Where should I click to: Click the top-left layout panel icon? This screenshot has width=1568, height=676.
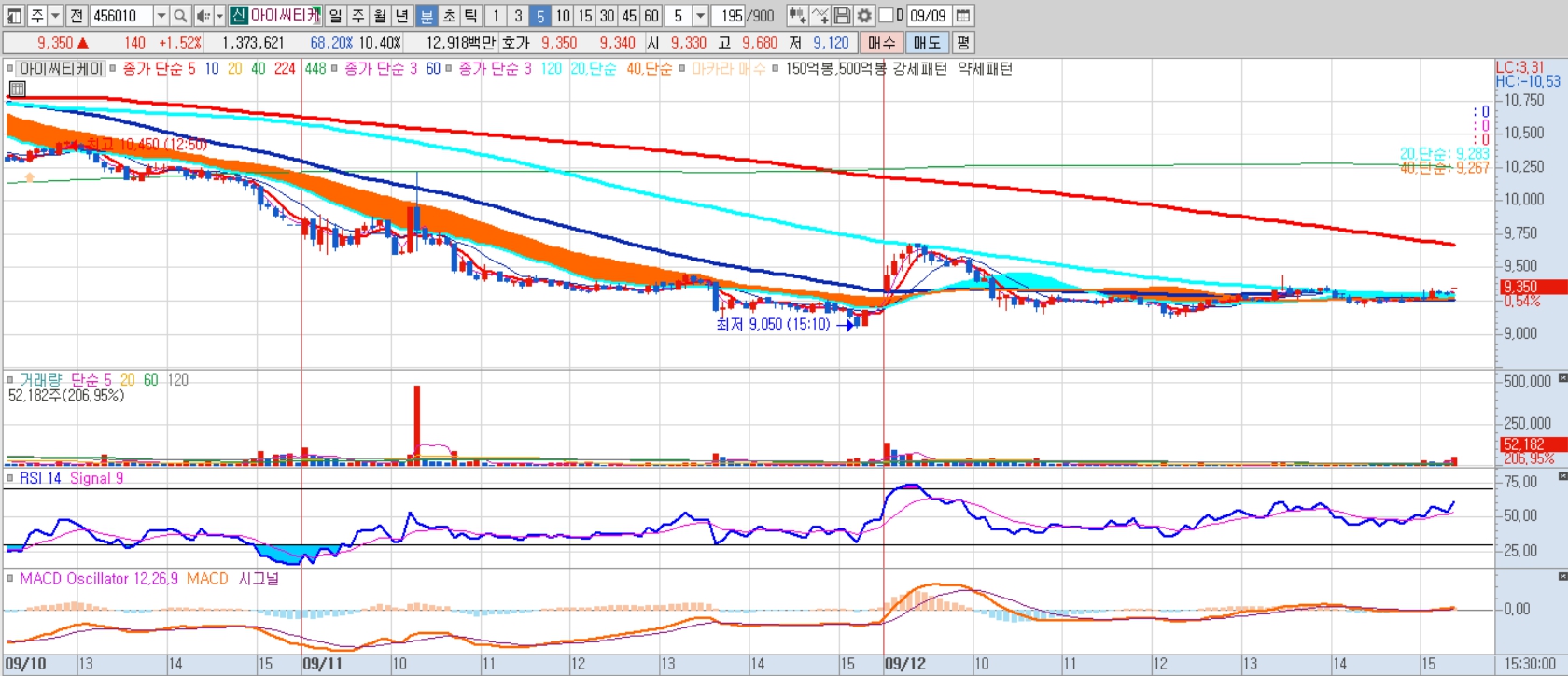point(14,16)
